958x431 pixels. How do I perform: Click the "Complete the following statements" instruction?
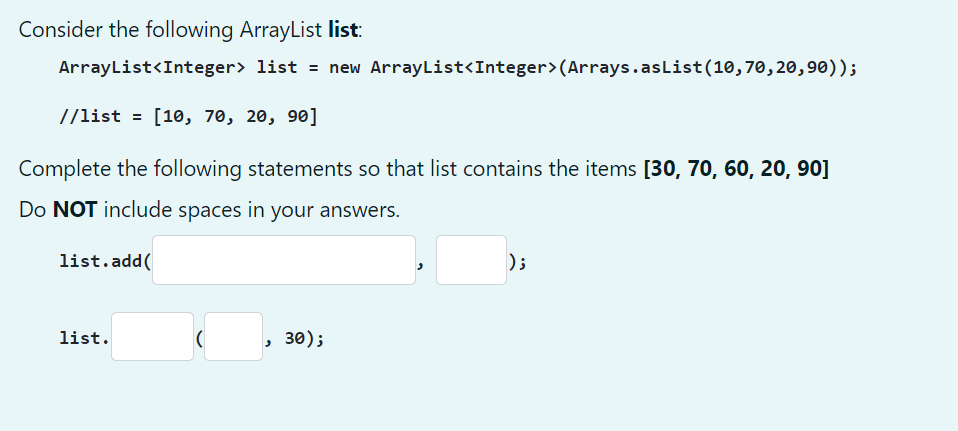[x=327, y=169]
